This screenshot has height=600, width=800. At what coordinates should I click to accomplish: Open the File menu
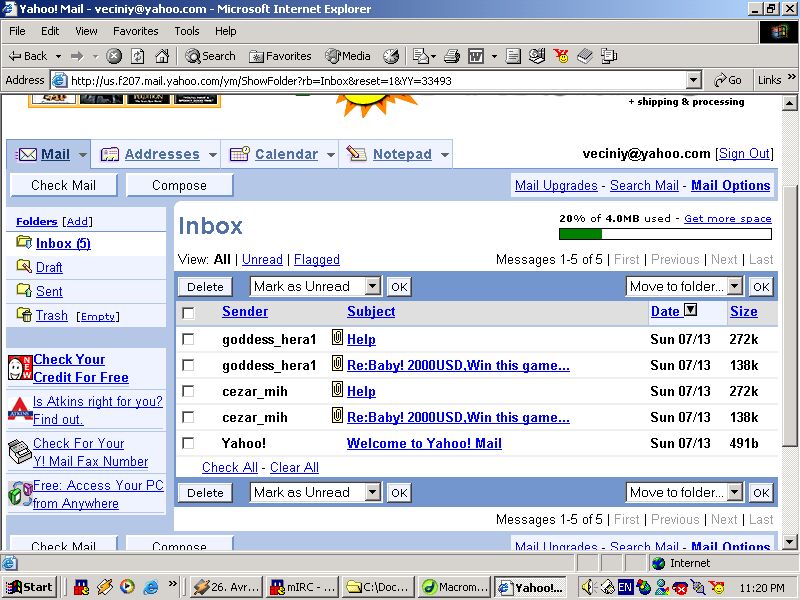pyautogui.click(x=17, y=31)
